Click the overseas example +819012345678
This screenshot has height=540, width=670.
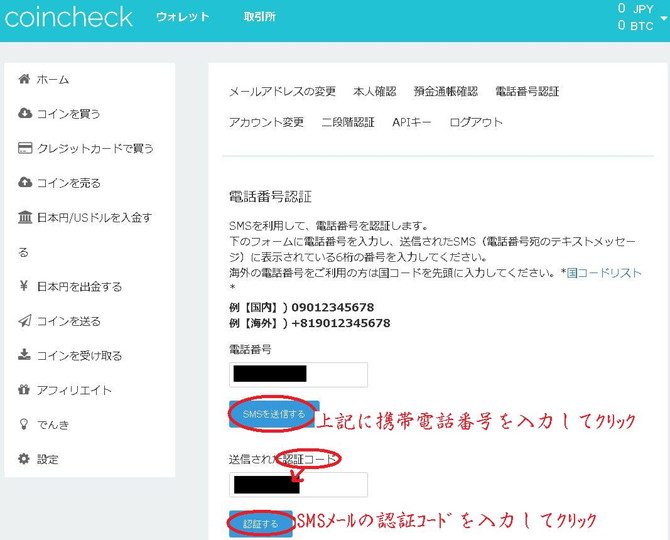pyautogui.click(x=341, y=323)
